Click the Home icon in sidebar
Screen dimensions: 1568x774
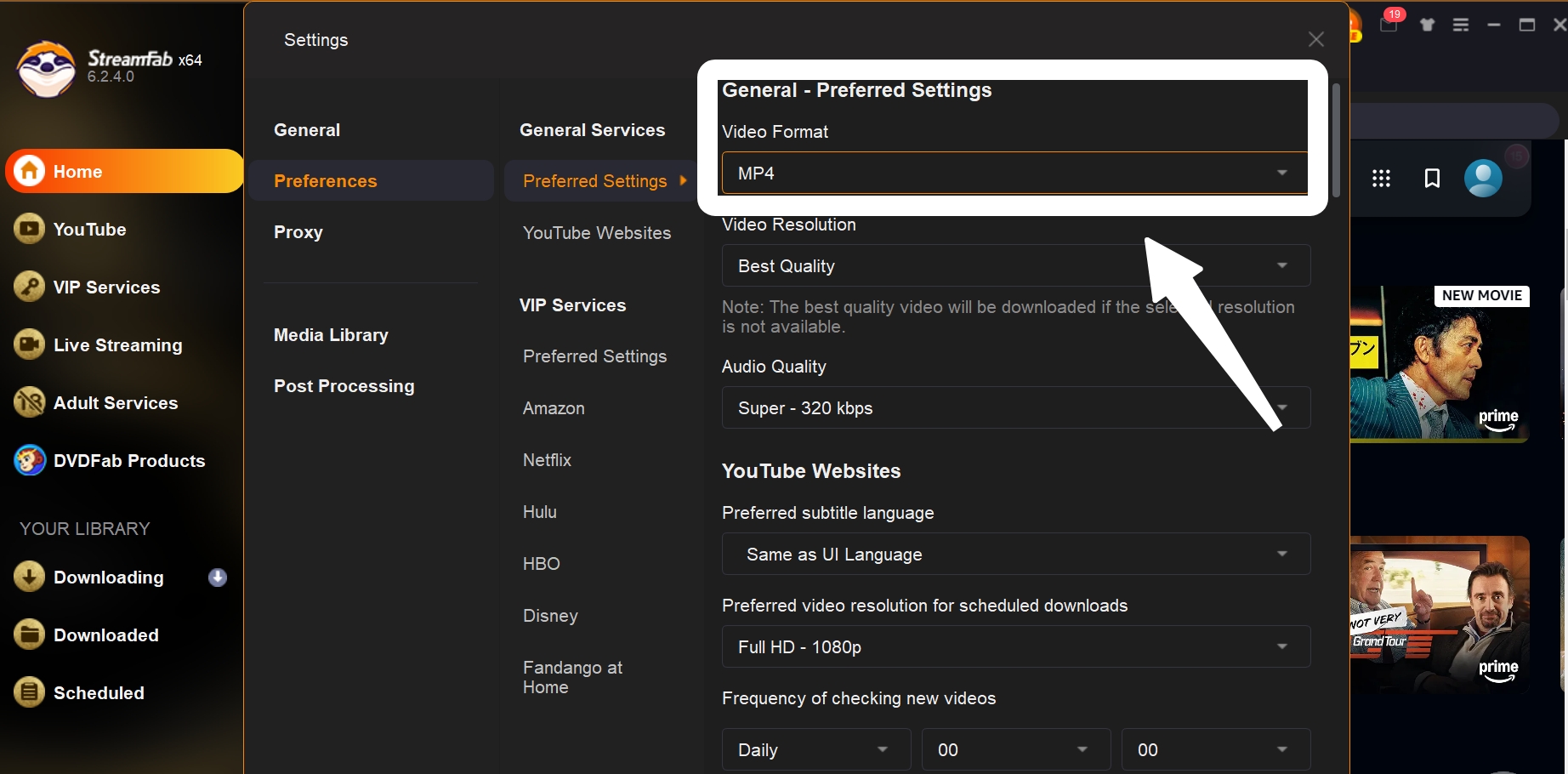tap(30, 171)
